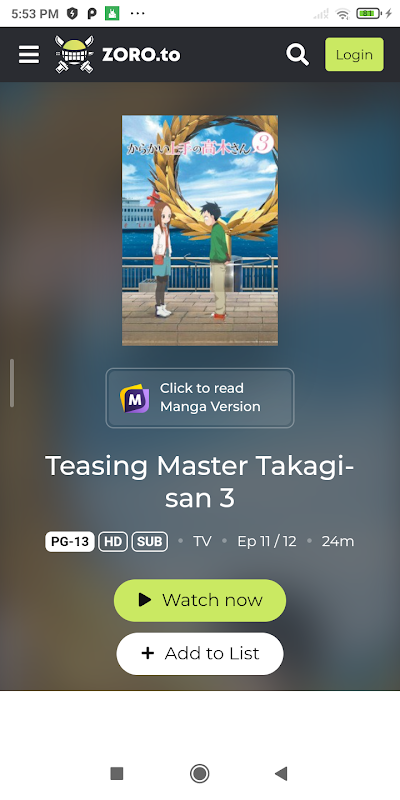The image size is (400, 800).
Task: Select the SUB badge
Action: click(150, 541)
